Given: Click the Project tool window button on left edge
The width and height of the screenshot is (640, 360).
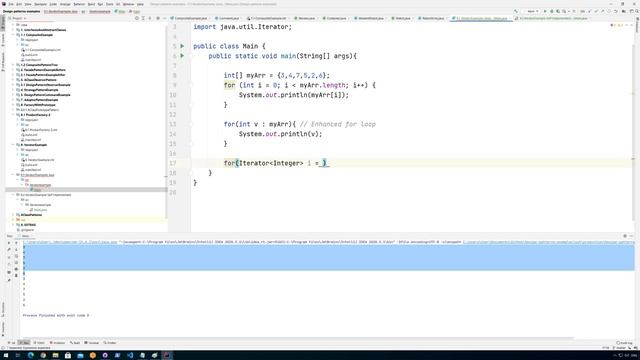Looking at the screenshot, I should pos(2,22).
